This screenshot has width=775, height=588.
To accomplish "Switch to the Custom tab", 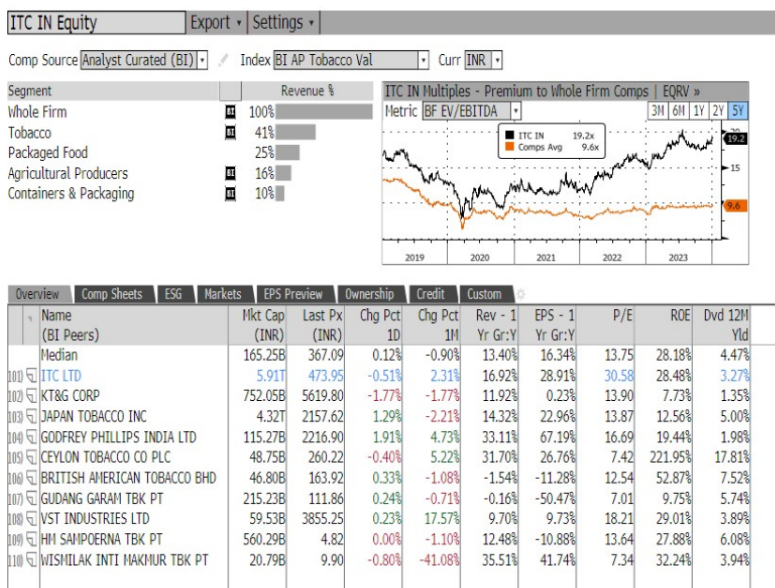I will tap(484, 294).
